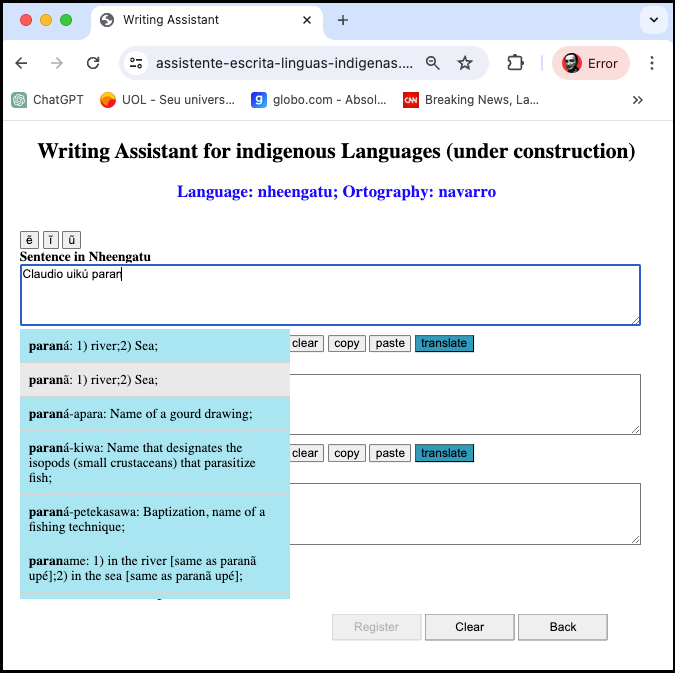The width and height of the screenshot is (675, 673).
Task: Choose the paraná-kiwa suggestion
Action: coord(155,463)
